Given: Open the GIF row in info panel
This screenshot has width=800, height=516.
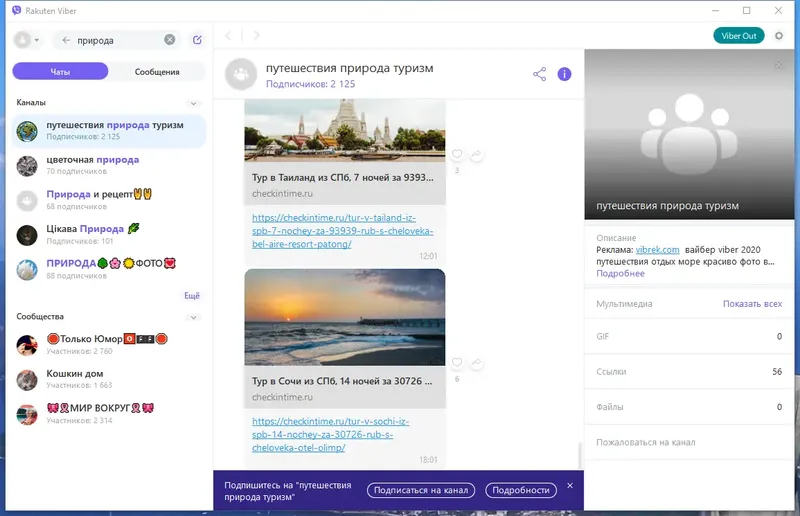Looking at the screenshot, I should click(689, 336).
